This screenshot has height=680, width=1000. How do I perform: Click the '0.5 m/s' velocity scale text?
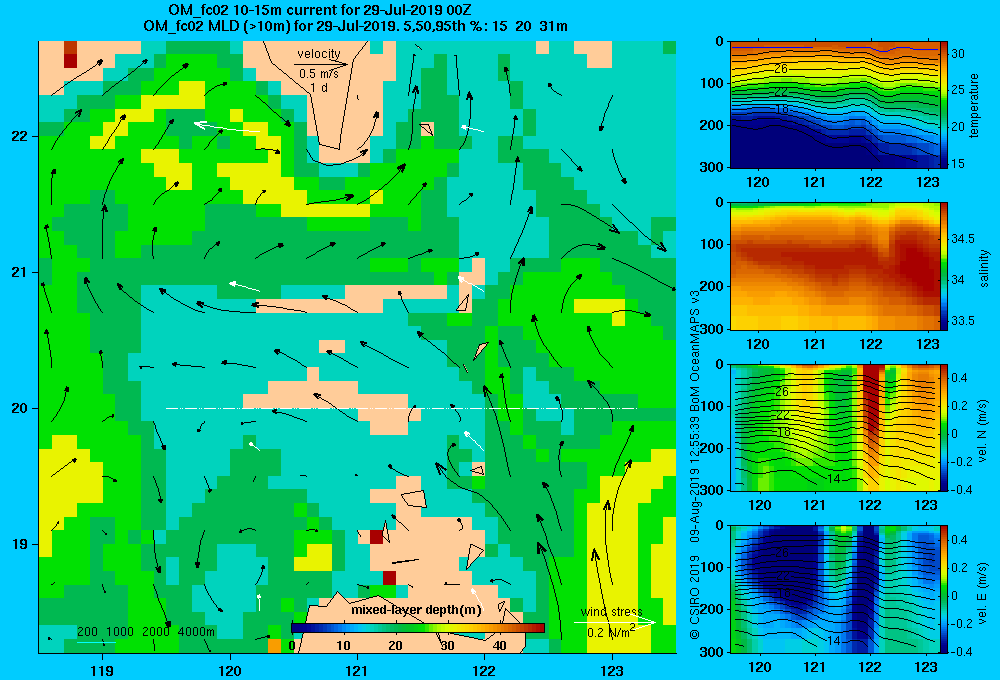click(x=319, y=74)
